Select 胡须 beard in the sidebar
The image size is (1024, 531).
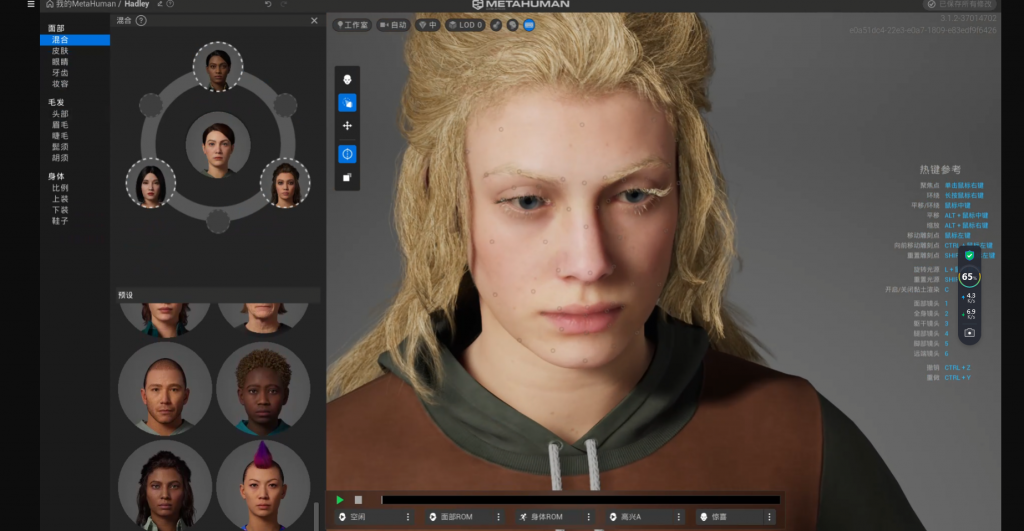pyautogui.click(x=60, y=158)
